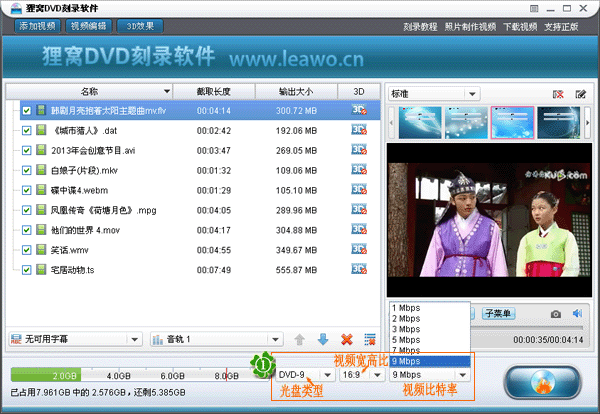600x414 pixels.
Task: Uncheck 谍中谍4.webm checkbox
Action: click(x=26, y=190)
